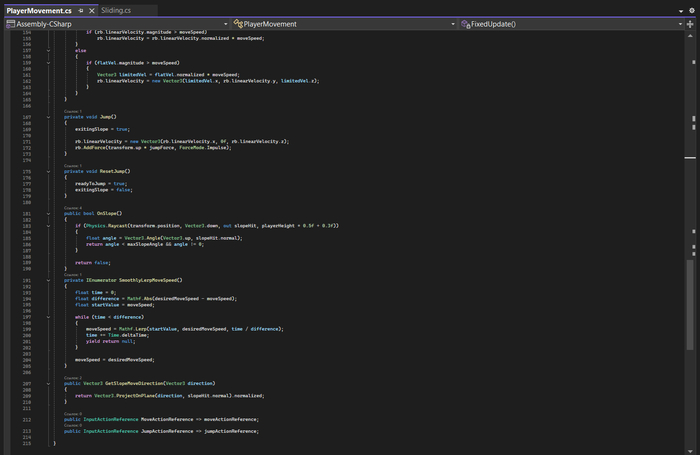This screenshot has width=700, height=455.
Task: Open the tab settings gear icon
Action: pyautogui.click(x=691, y=9)
